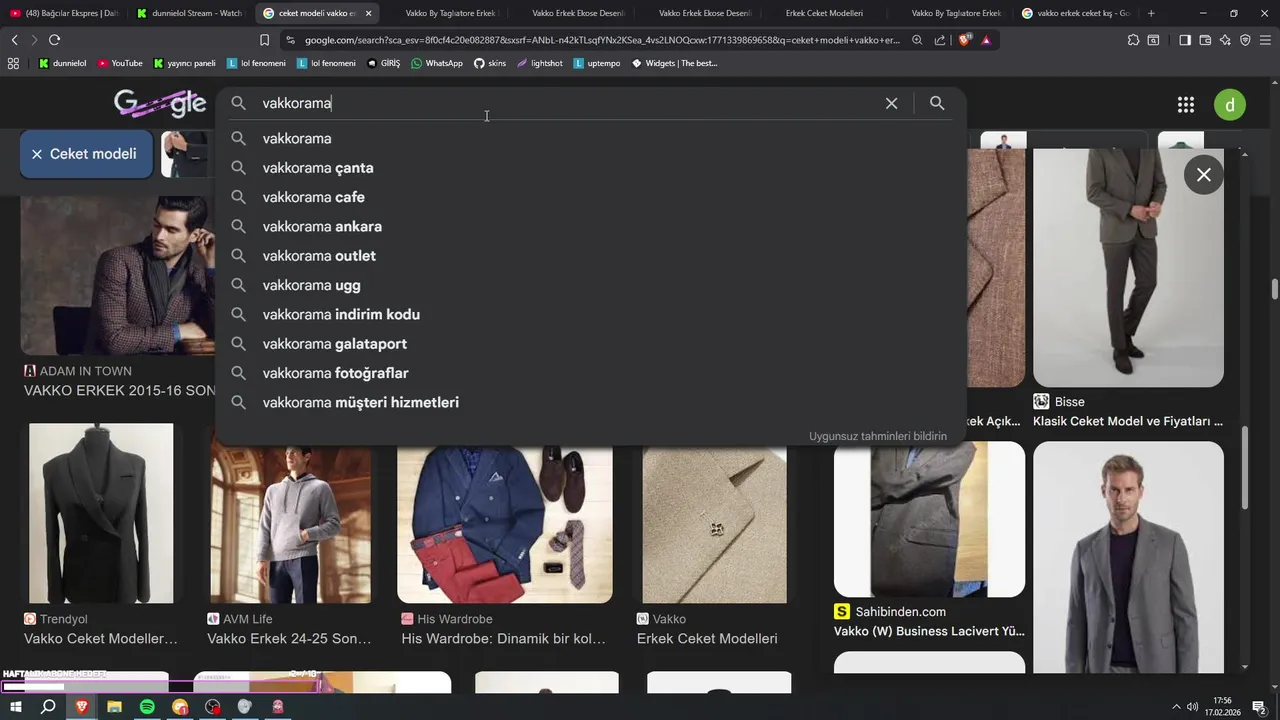1280x720 pixels.
Task: Open the Brave wallet icon
Action: (x=1205, y=40)
